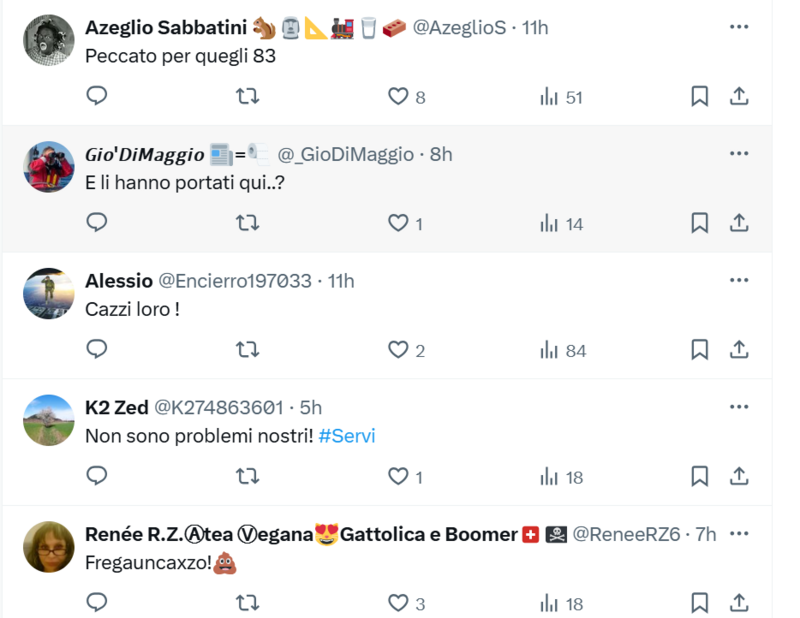Share Azeglio Sabbatini's tweet

pyautogui.click(x=739, y=97)
